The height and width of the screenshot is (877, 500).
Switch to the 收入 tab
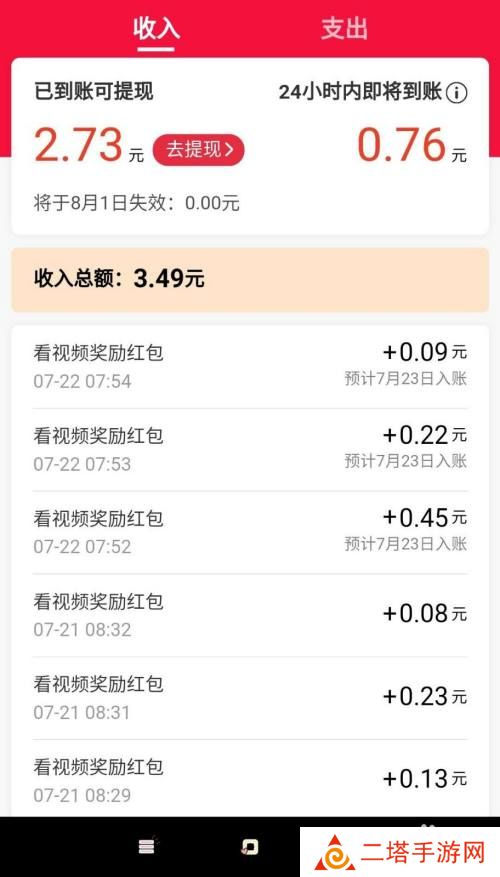coord(156,28)
